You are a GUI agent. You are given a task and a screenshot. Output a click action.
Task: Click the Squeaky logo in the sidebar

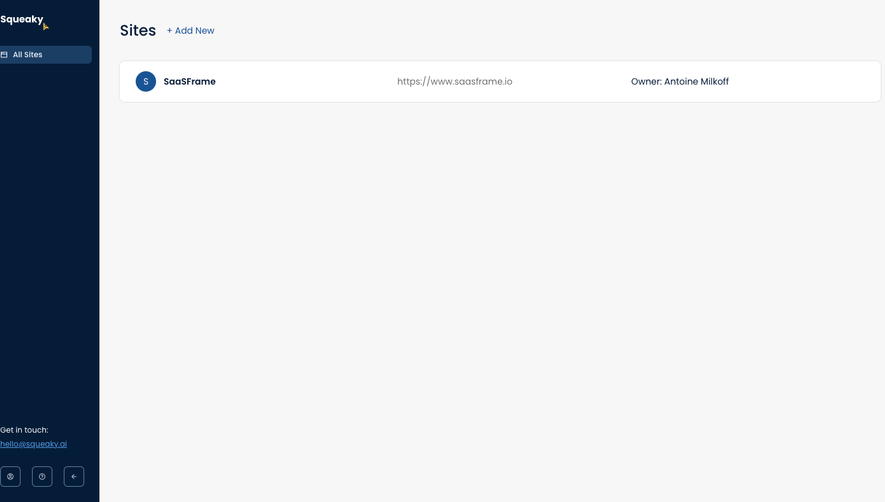tap(24, 21)
